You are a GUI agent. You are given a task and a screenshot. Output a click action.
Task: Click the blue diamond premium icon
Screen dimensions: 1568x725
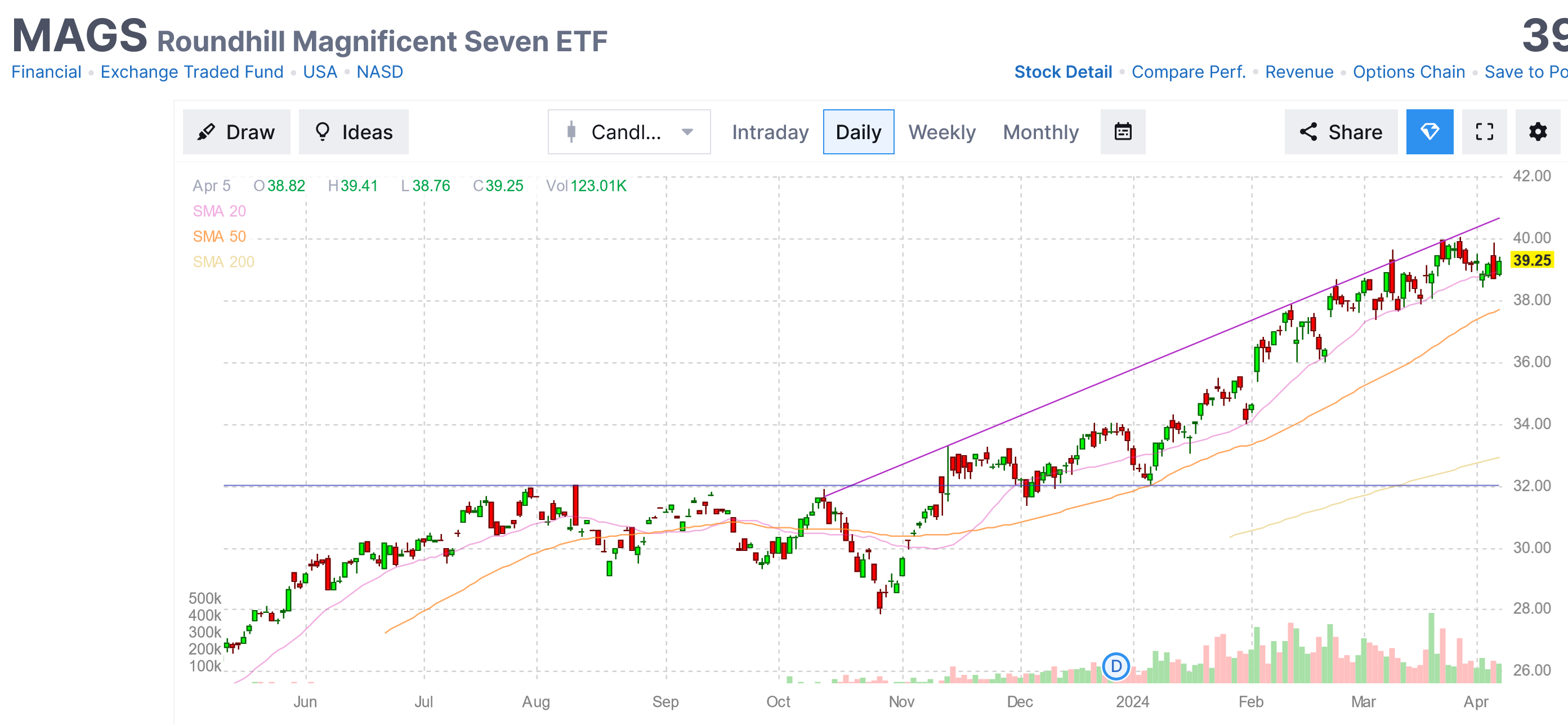pos(1429,132)
